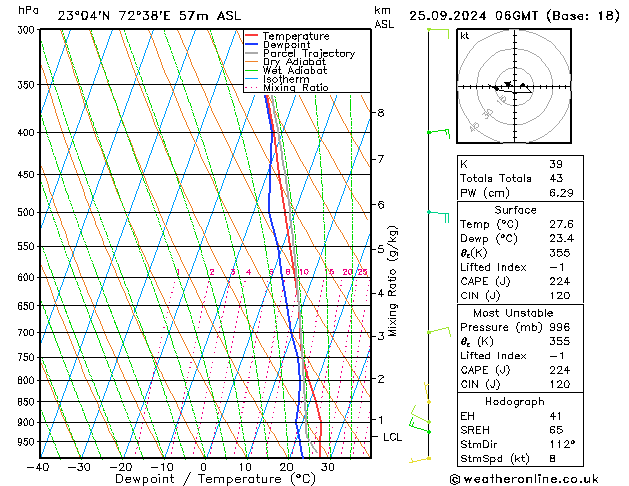Click the wind barb at 500 hPa
Screen dimensions: 629x486
438,216
